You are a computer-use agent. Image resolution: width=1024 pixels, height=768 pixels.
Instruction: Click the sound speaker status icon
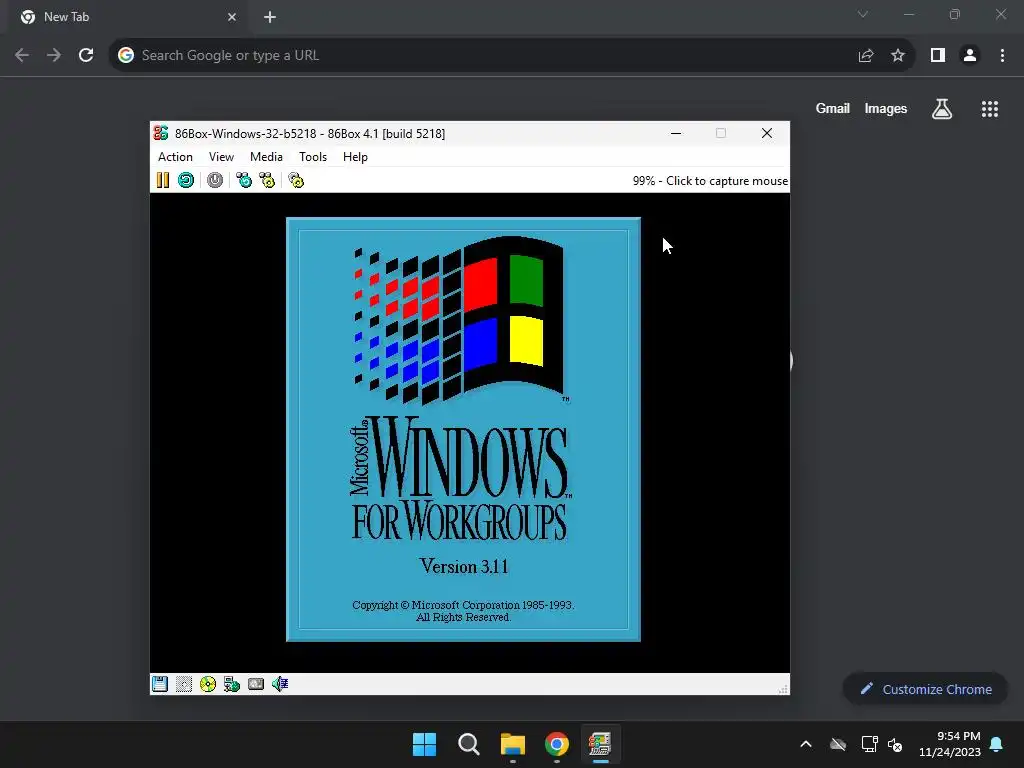(x=280, y=684)
